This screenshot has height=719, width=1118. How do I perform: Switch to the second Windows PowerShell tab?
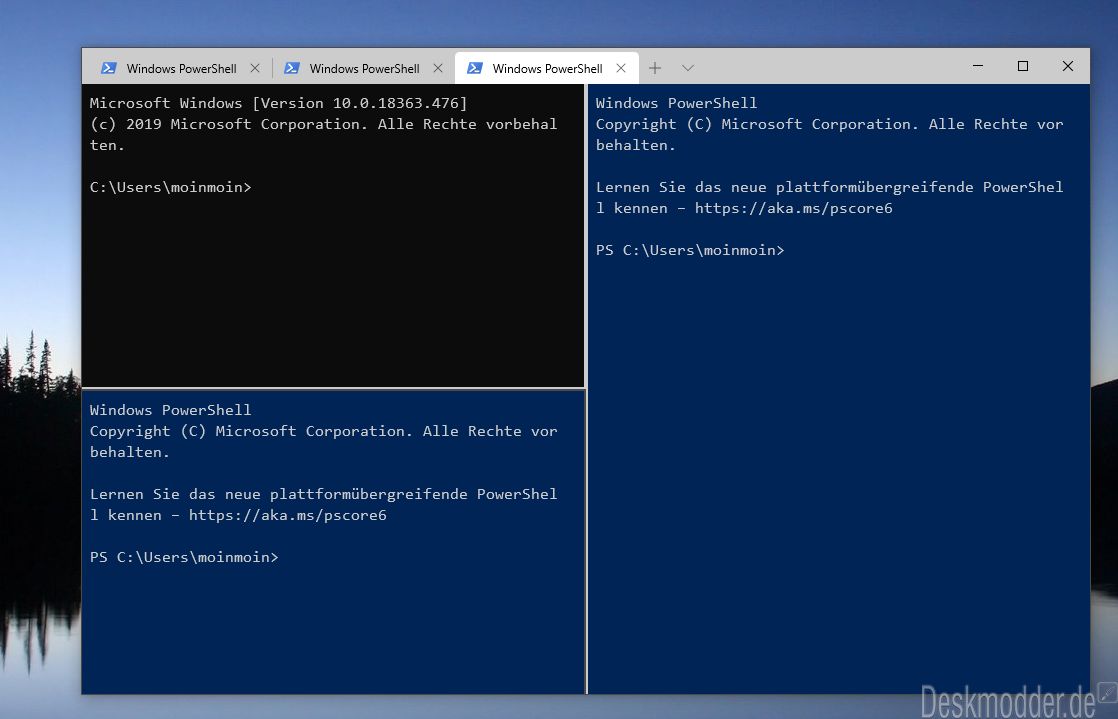364,68
